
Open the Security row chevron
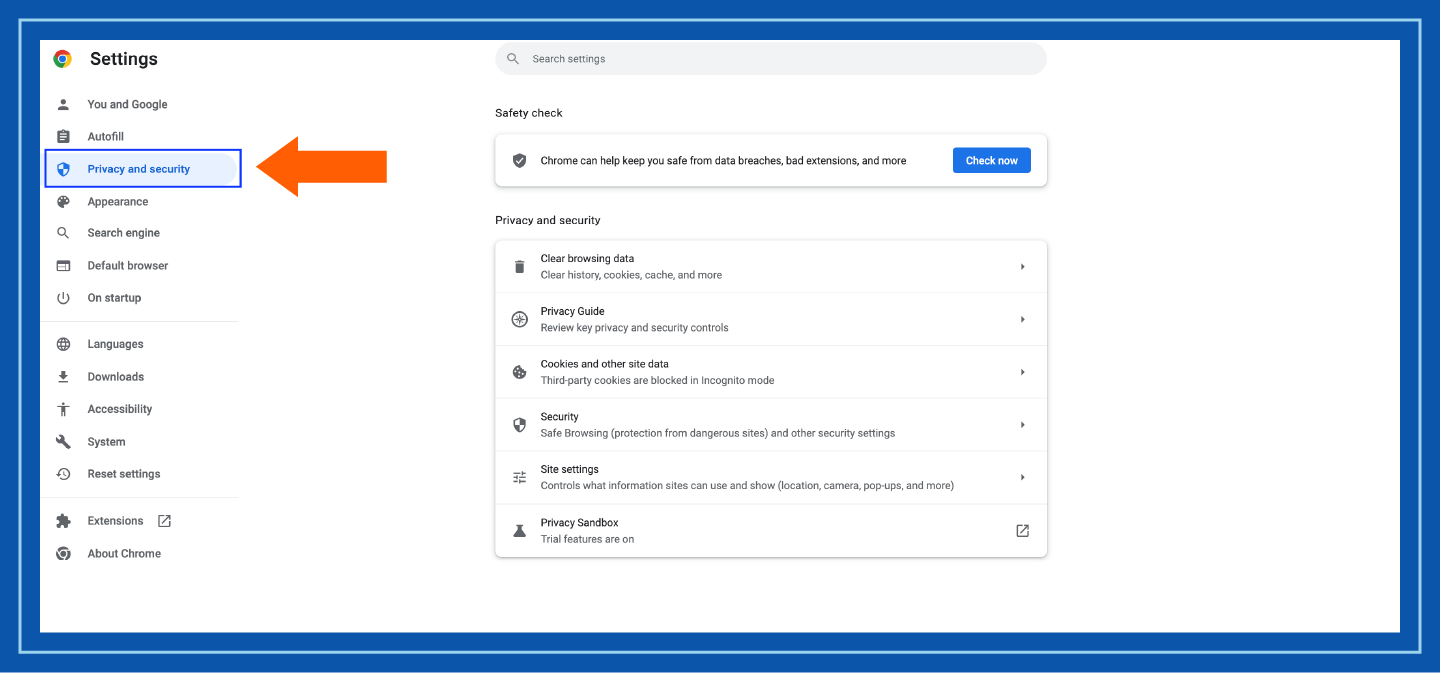pos(1022,425)
